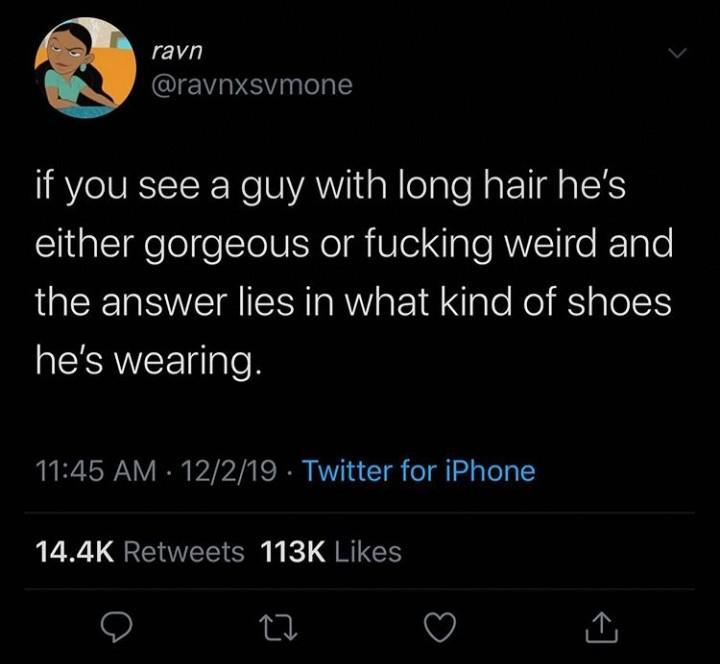Screen dimensions: 720x664
Task: Open the profile via display name ravn
Action: coord(177,51)
